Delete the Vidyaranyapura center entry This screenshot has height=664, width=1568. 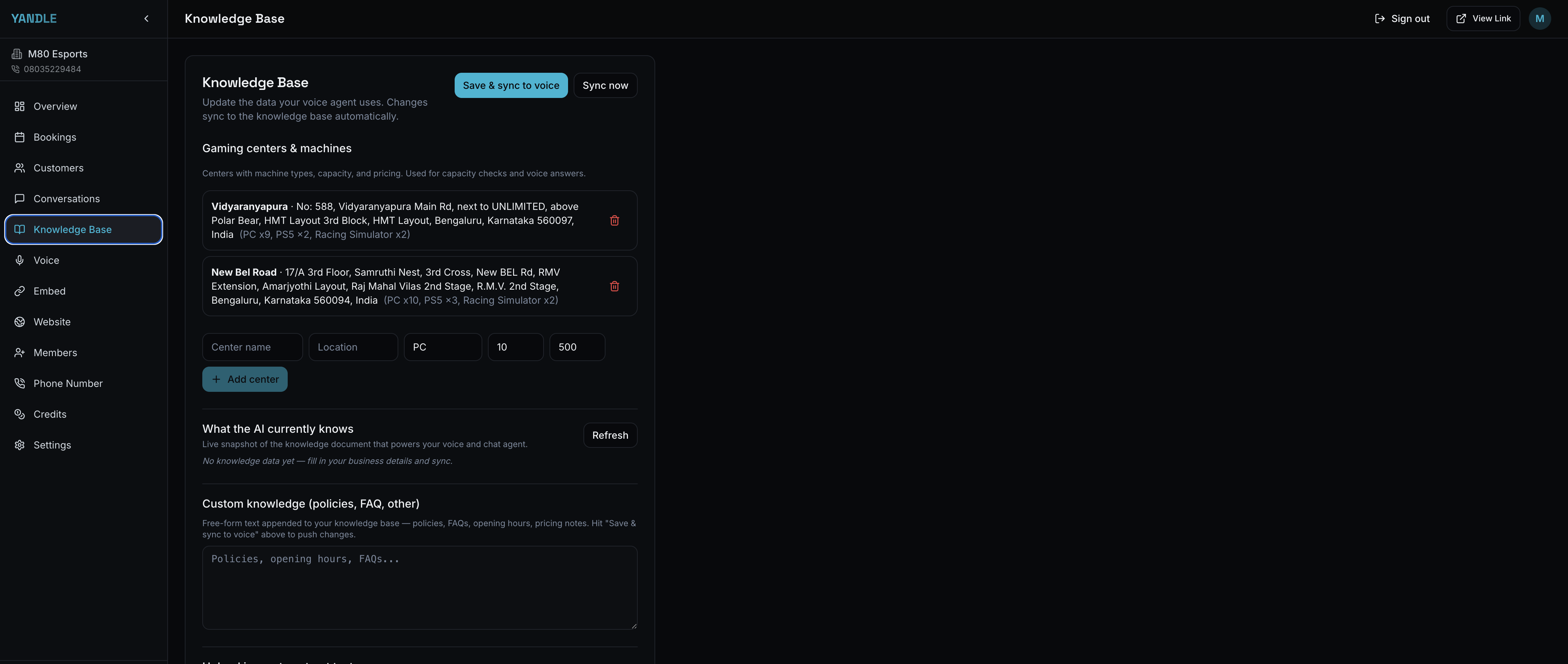point(614,220)
